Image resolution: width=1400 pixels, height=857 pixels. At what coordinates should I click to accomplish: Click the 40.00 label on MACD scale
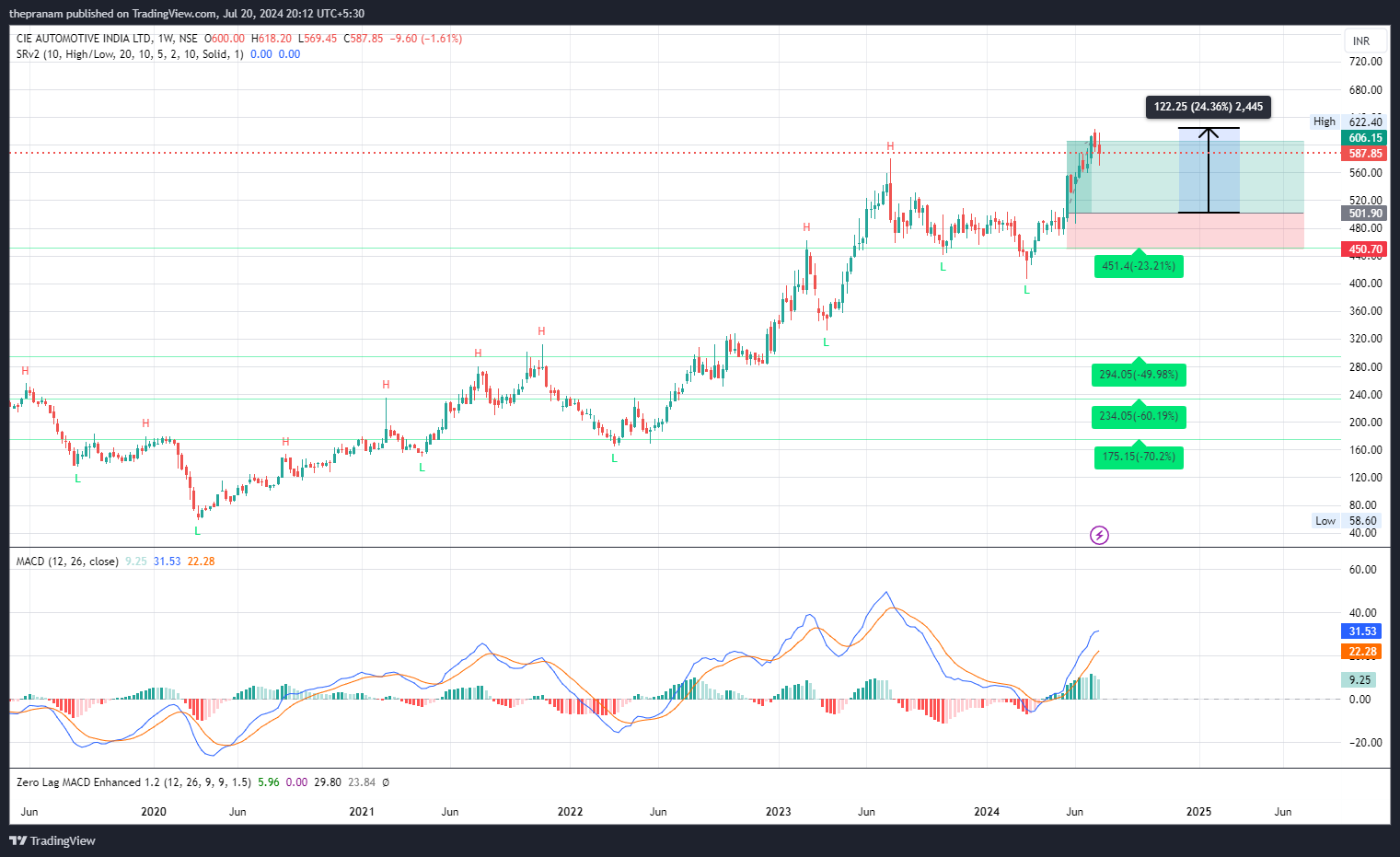pyautogui.click(x=1362, y=613)
